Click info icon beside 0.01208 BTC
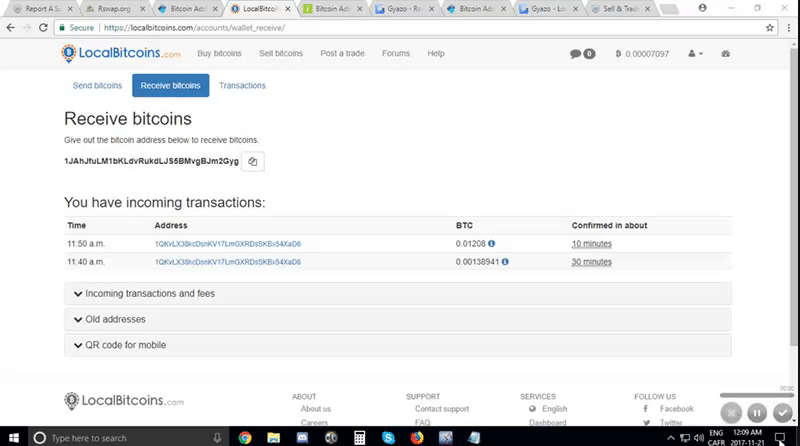The image size is (800, 446). (x=491, y=243)
